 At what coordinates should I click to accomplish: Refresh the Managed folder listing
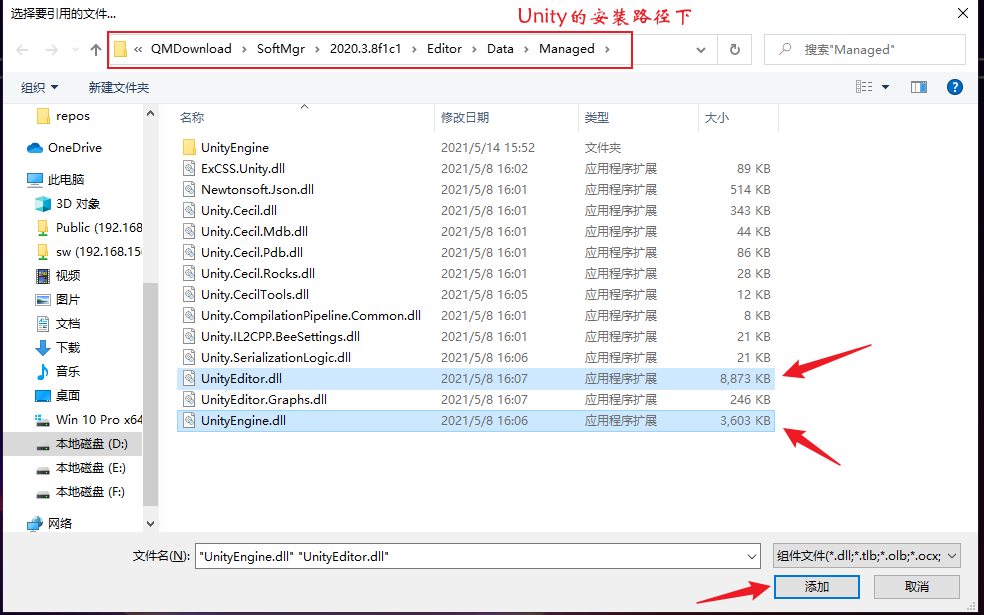pos(734,50)
